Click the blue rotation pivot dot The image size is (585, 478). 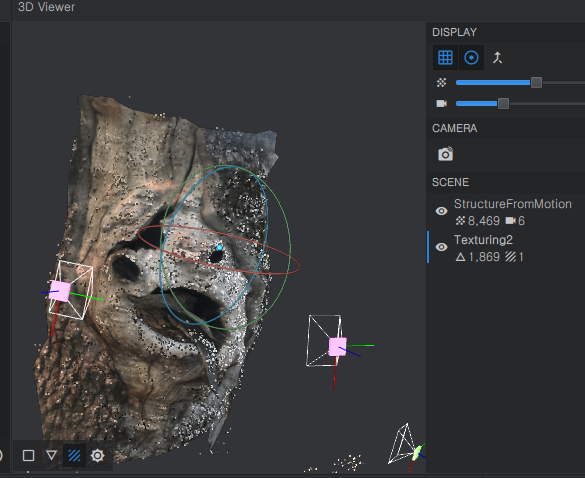219,247
